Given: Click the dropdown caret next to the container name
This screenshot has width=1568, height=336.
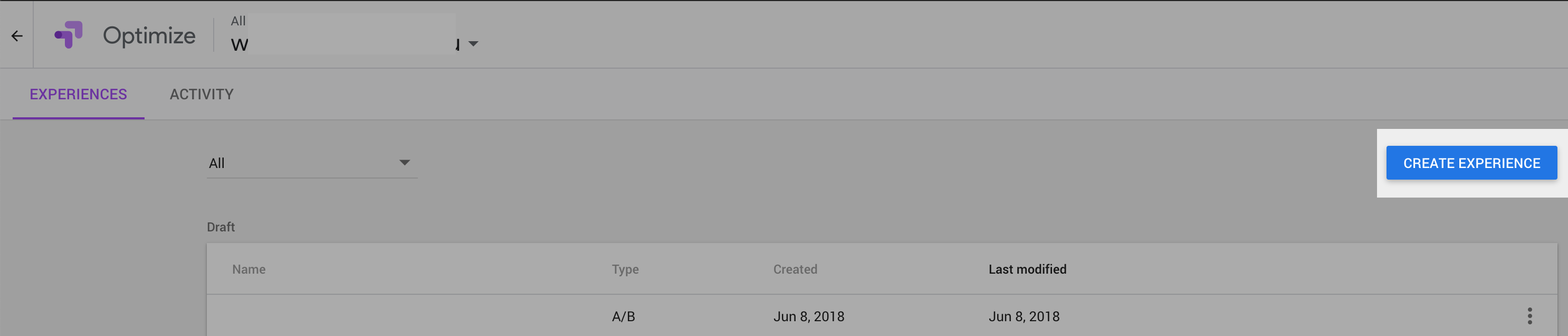Looking at the screenshot, I should [x=473, y=43].
